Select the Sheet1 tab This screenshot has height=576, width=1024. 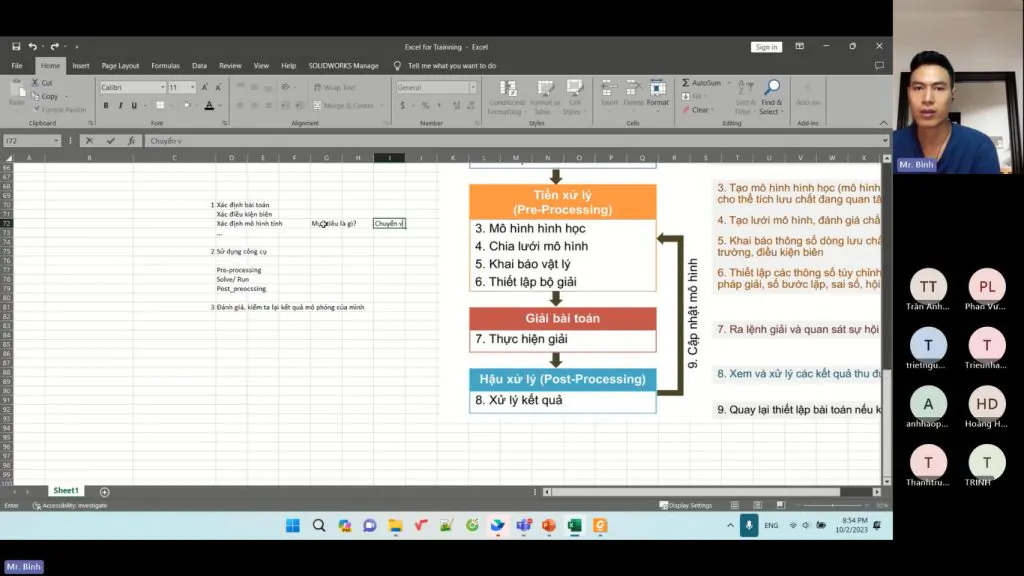(x=65, y=490)
